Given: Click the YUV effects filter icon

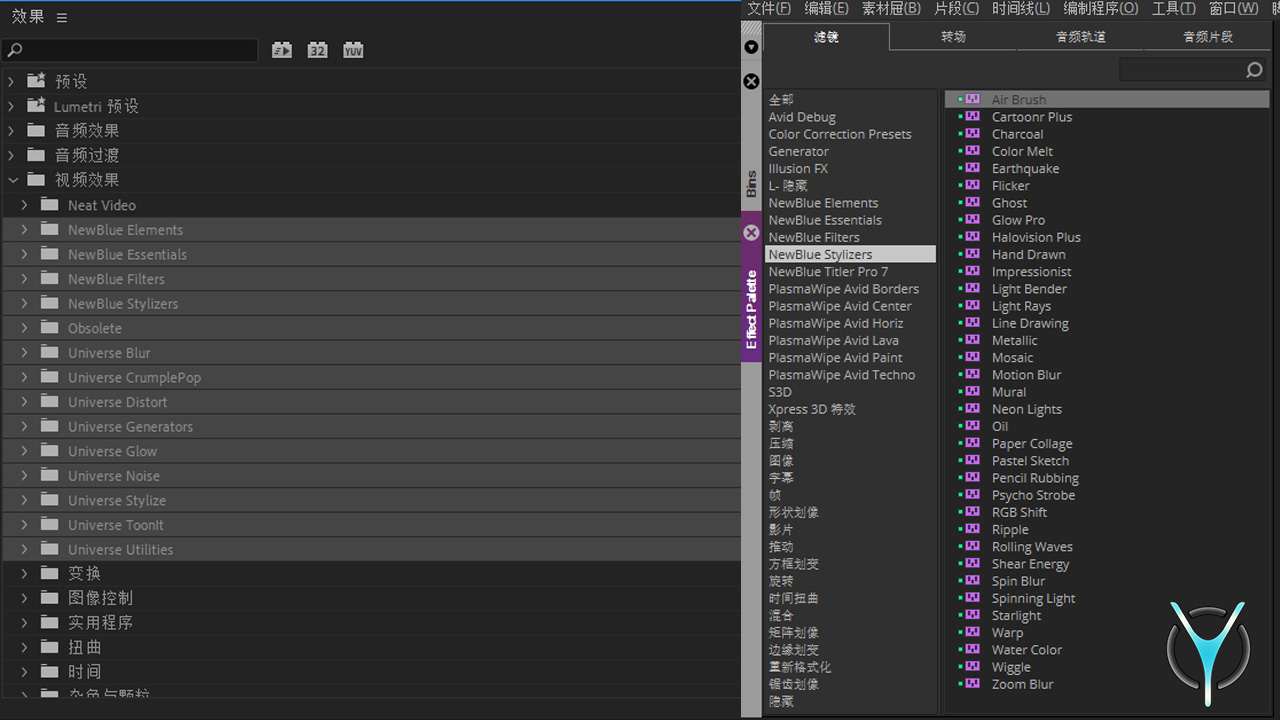Looking at the screenshot, I should 353,49.
